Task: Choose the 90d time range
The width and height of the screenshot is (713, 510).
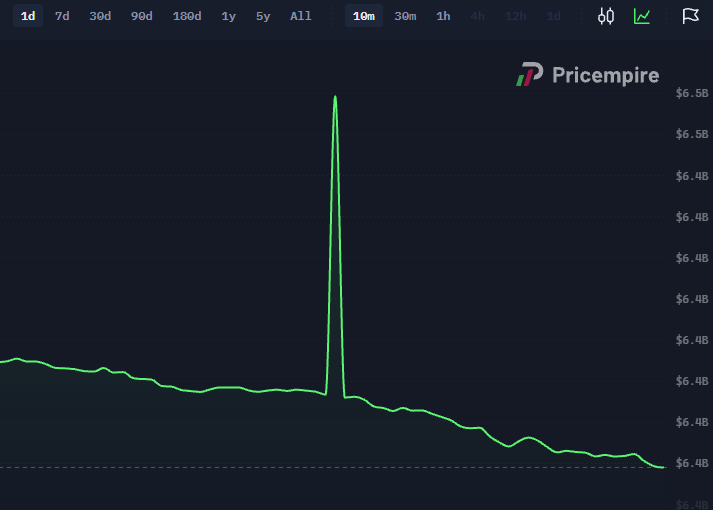Action: click(x=141, y=16)
